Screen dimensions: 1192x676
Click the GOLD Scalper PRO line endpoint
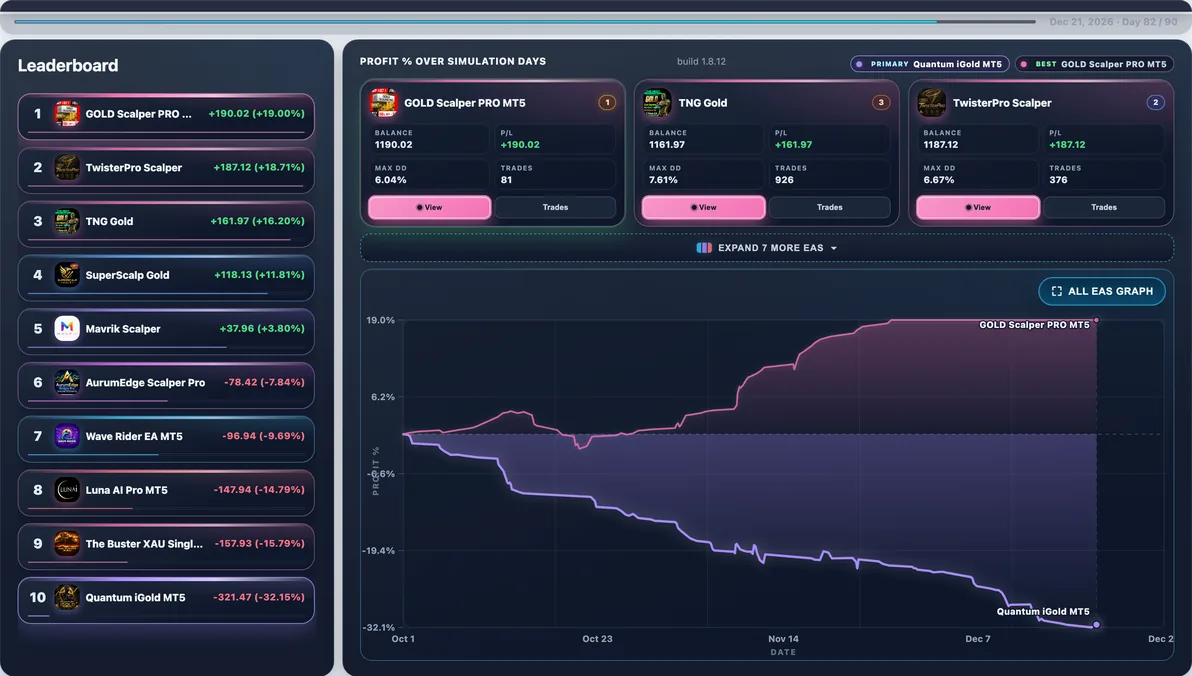pos(1096,320)
